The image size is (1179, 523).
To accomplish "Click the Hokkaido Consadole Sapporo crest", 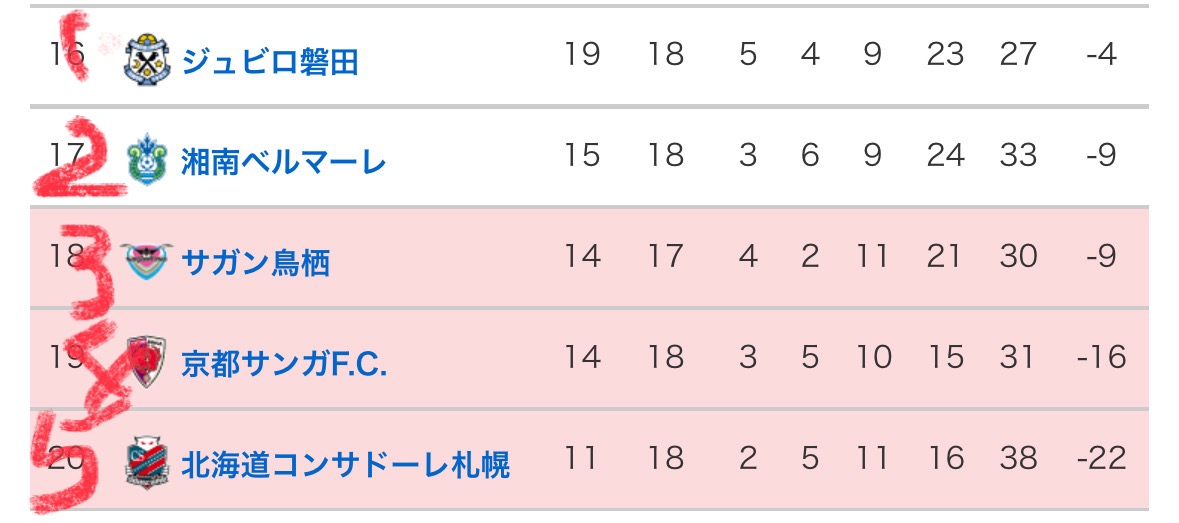I will 147,463.
